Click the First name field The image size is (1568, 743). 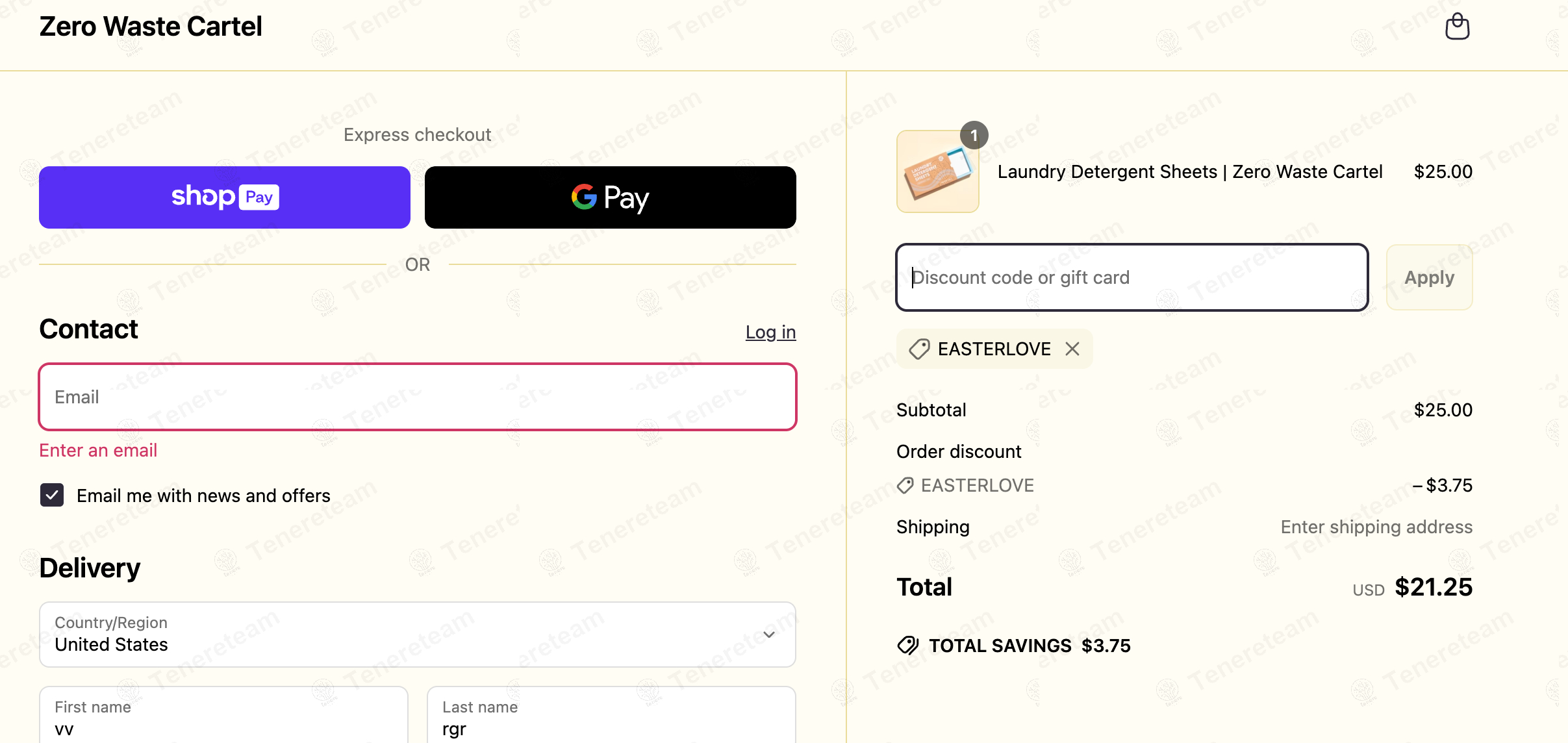pos(223,718)
